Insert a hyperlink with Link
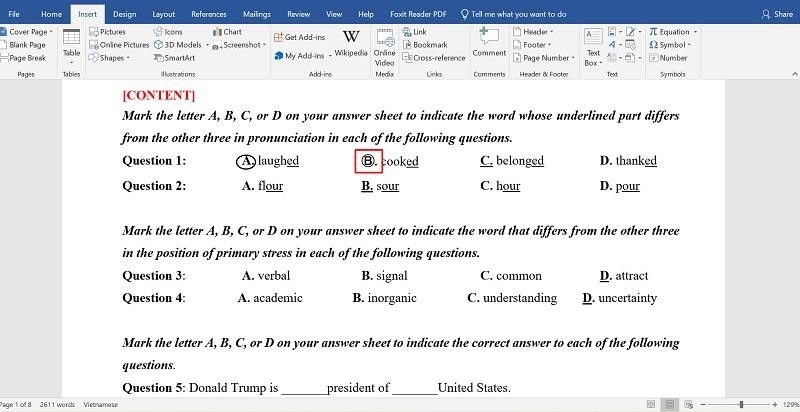800x412 pixels. pyautogui.click(x=414, y=32)
